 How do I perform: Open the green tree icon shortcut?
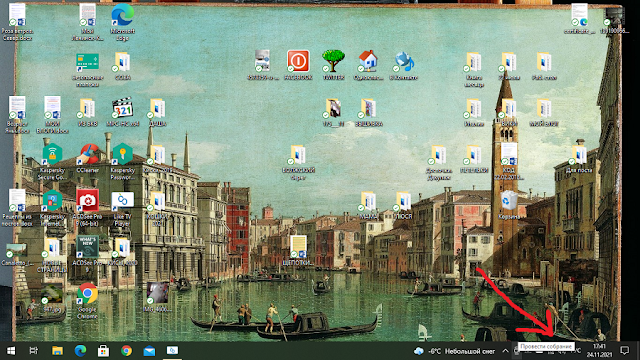tap(333, 65)
